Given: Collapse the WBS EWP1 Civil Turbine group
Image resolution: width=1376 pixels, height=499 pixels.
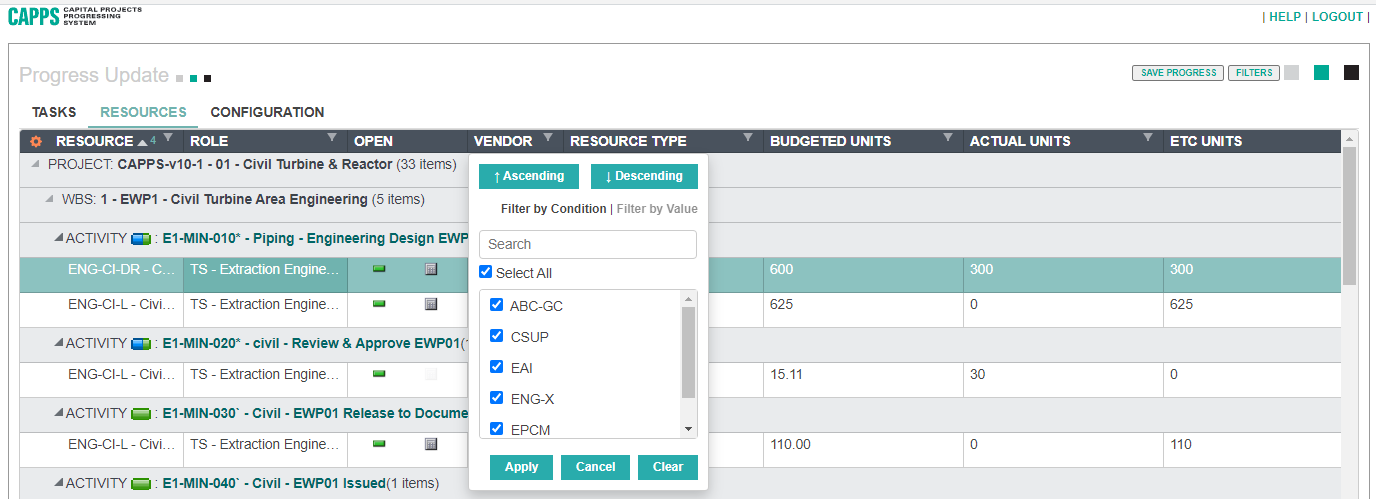Looking at the screenshot, I should [50, 199].
